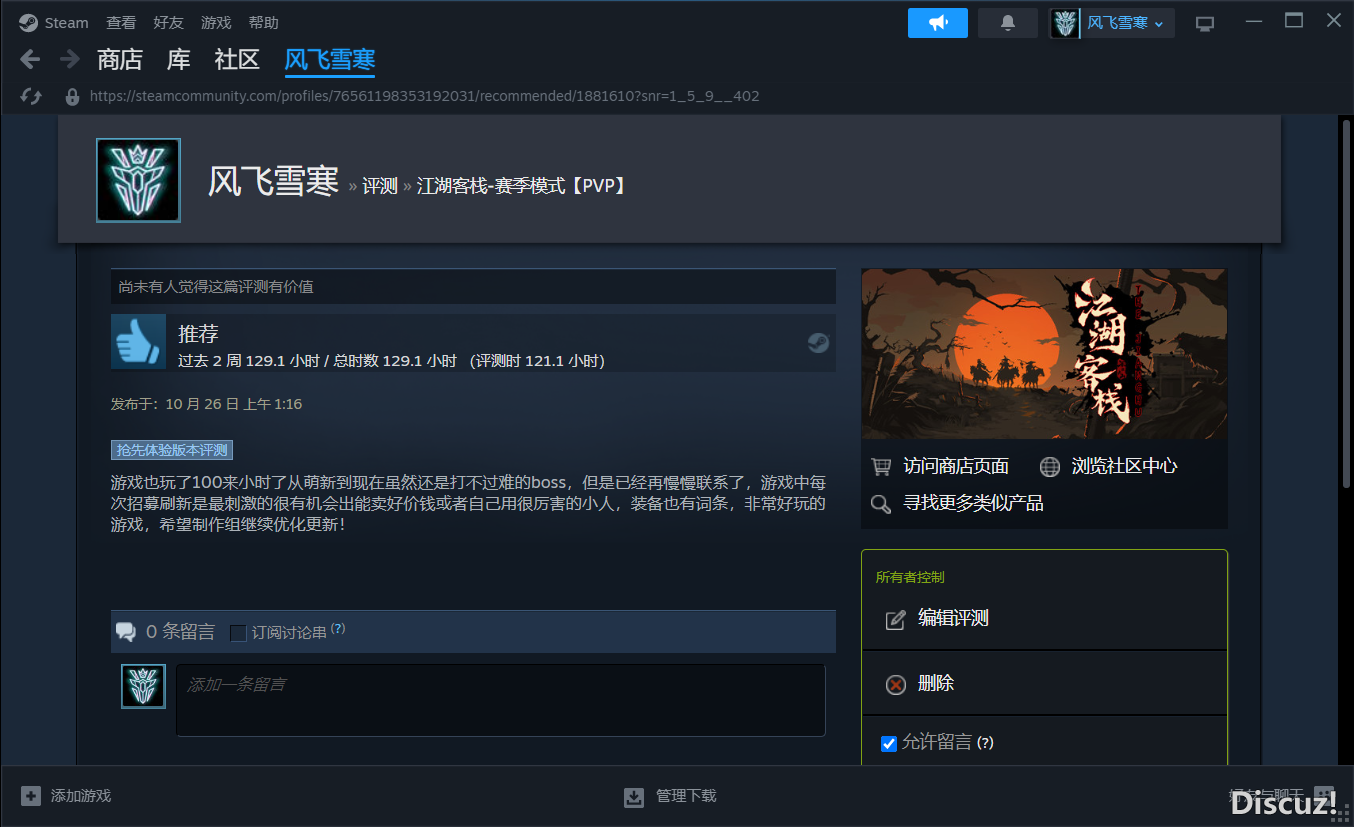
Task: Click the globe community hub icon
Action: (x=1050, y=467)
